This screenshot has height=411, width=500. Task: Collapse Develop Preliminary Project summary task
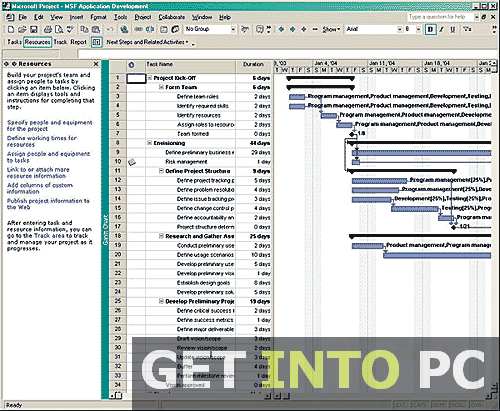pyautogui.click(x=161, y=301)
